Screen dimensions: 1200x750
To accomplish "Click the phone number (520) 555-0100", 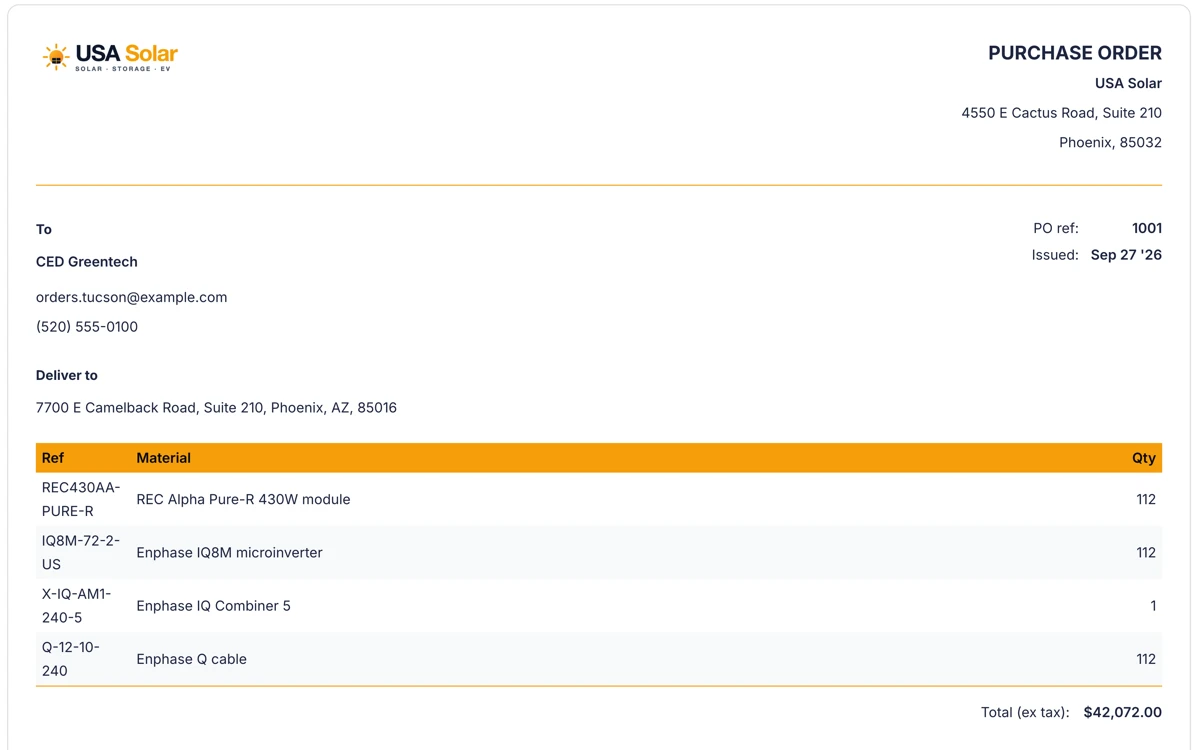I will (87, 327).
